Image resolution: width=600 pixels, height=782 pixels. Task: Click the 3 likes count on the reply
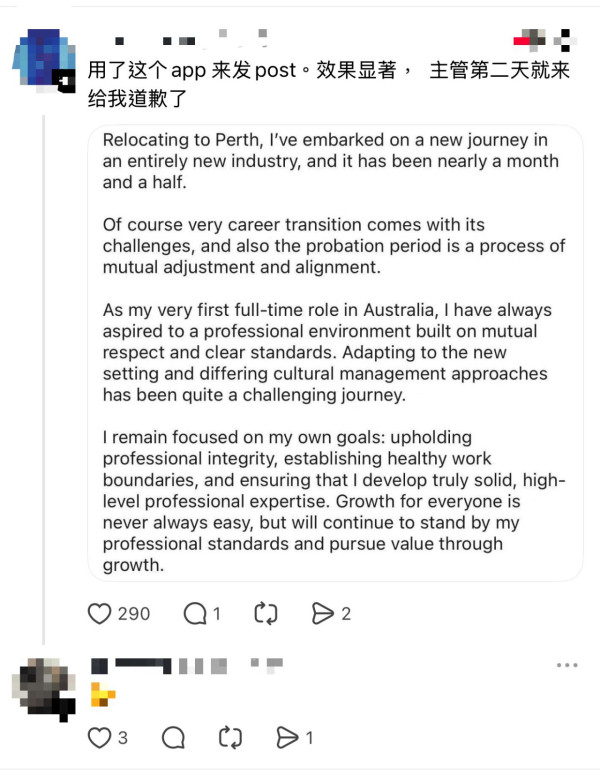(123, 738)
